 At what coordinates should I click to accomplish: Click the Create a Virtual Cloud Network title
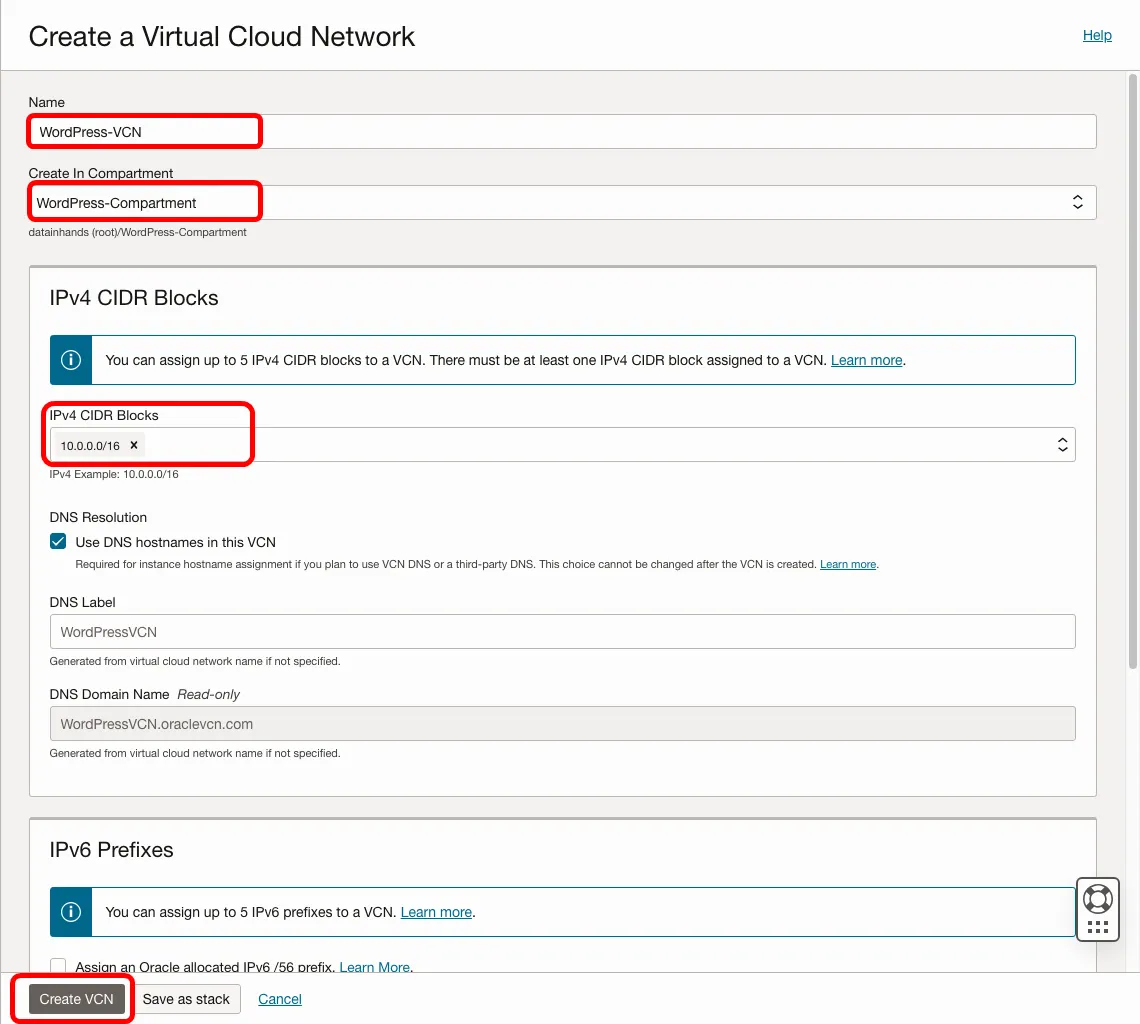[x=222, y=36]
